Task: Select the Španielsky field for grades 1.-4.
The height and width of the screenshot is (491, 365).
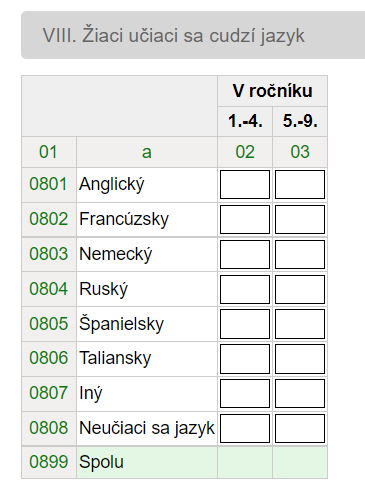Action: [245, 324]
